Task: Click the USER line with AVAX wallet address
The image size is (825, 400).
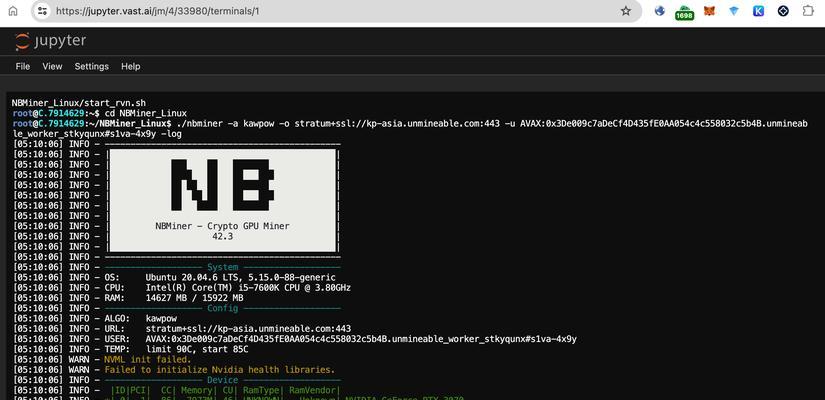Action: [295, 339]
